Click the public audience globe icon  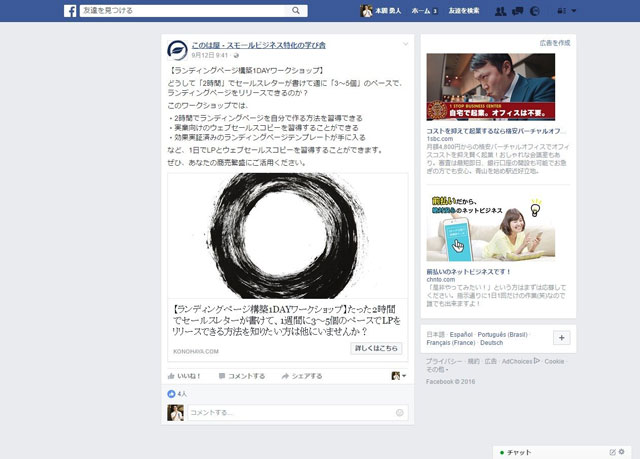pyautogui.click(x=236, y=55)
